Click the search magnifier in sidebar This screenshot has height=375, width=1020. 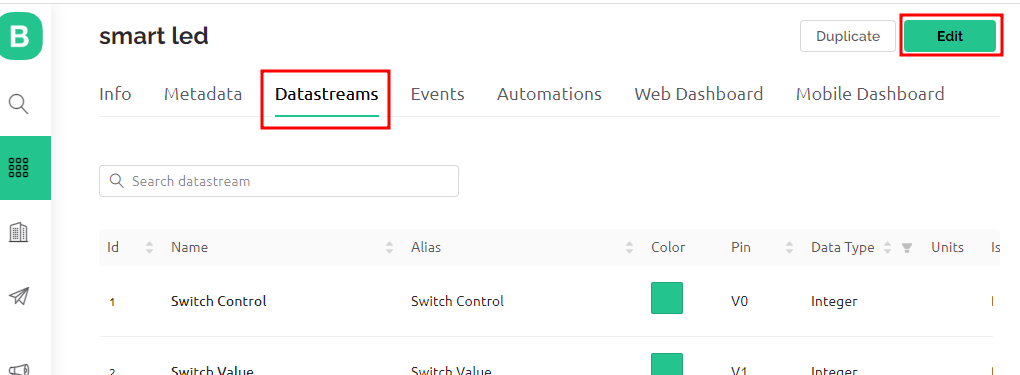[19, 104]
